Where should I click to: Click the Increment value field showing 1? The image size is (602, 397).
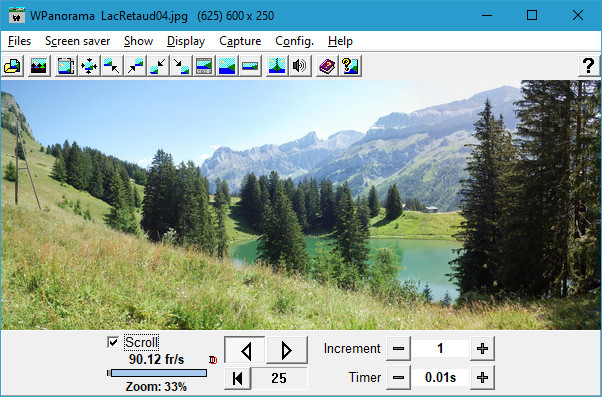(x=440, y=349)
